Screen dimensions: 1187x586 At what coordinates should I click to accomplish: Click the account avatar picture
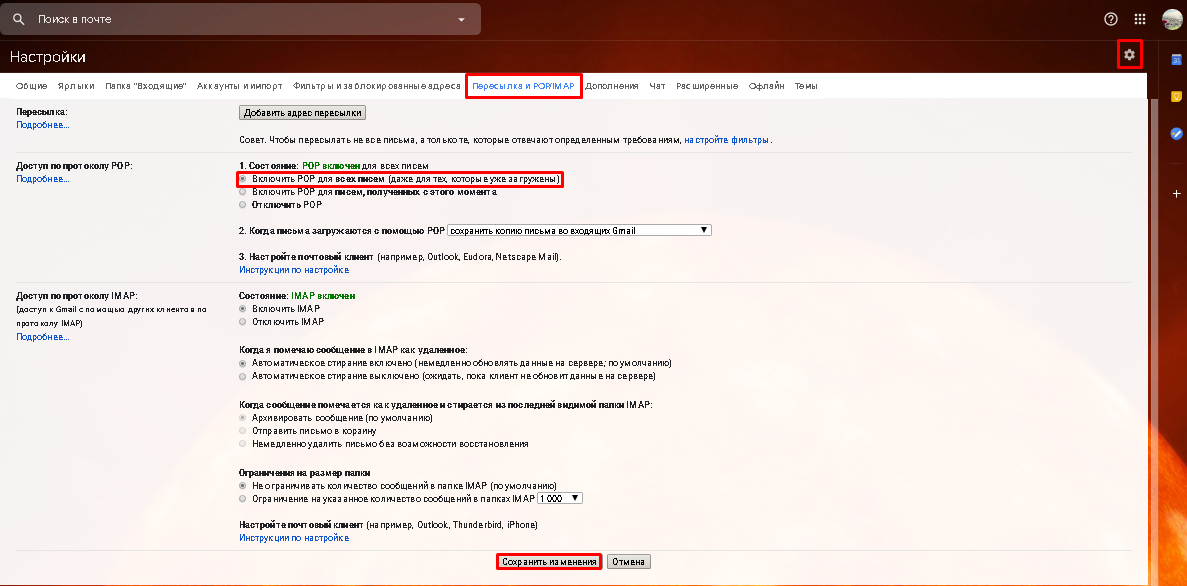click(x=1173, y=19)
